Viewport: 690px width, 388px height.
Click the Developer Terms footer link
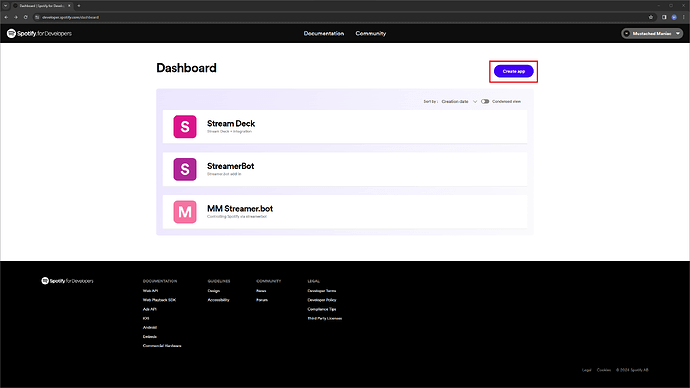pyautogui.click(x=322, y=291)
